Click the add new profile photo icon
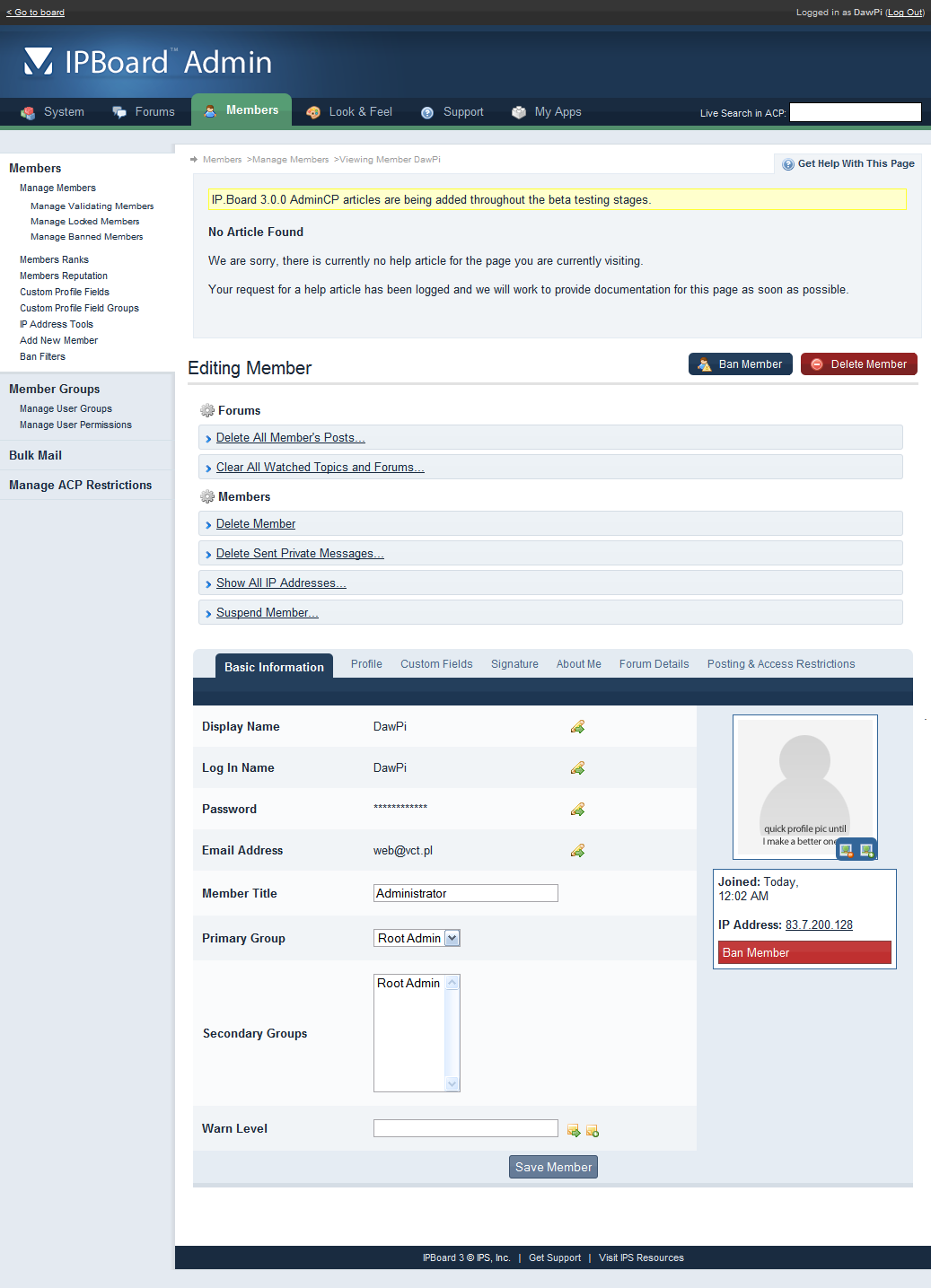 click(x=866, y=850)
